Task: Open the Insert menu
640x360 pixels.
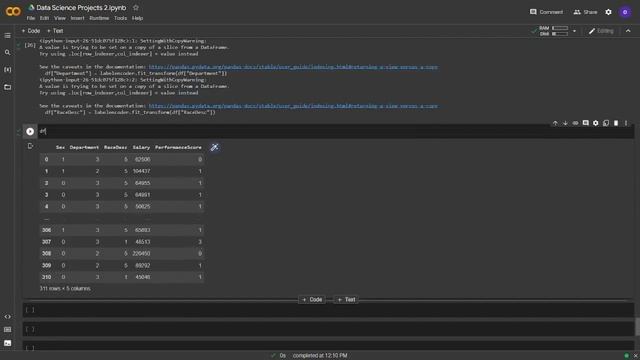Action: coord(77,18)
